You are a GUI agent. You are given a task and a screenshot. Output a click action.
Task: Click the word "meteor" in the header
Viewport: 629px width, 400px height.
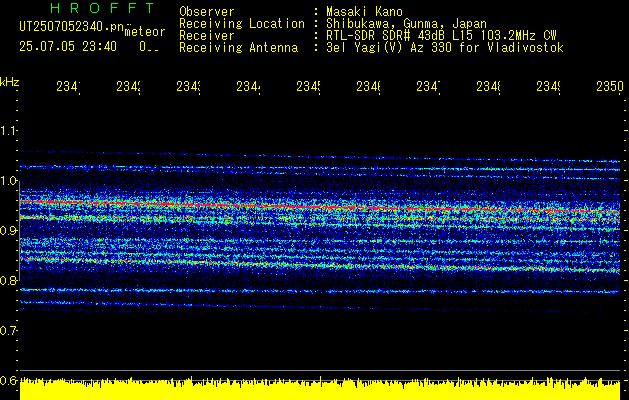pos(145,32)
